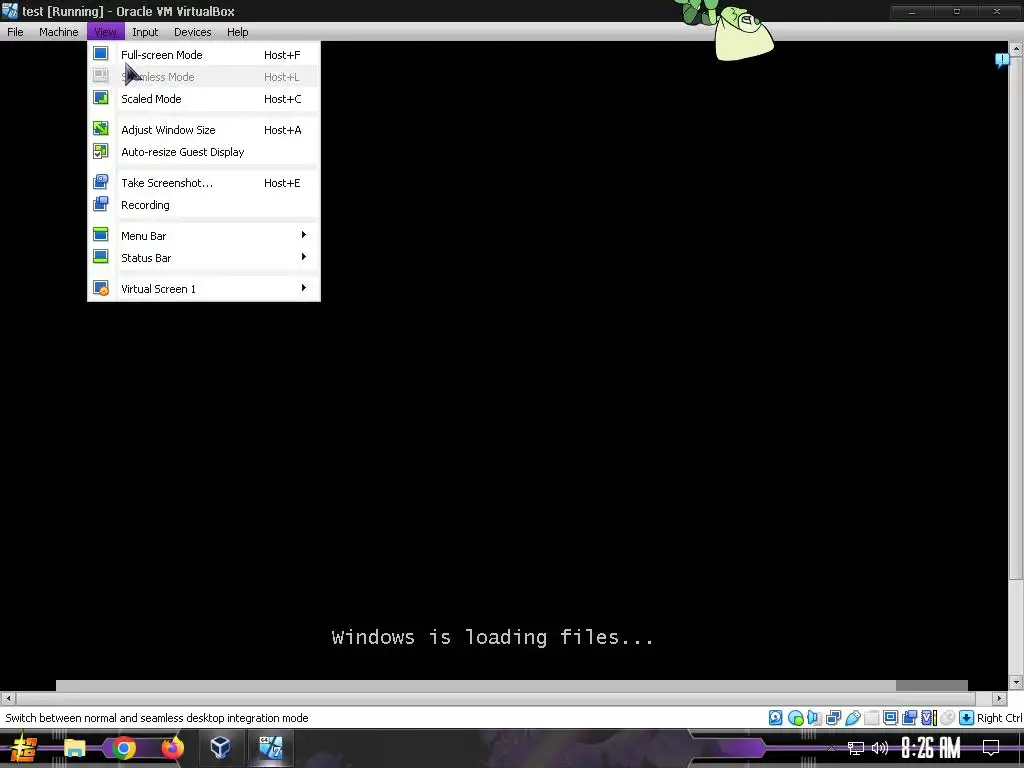The image size is (1024, 768).
Task: Select Full-screen Mode
Action: (204, 55)
